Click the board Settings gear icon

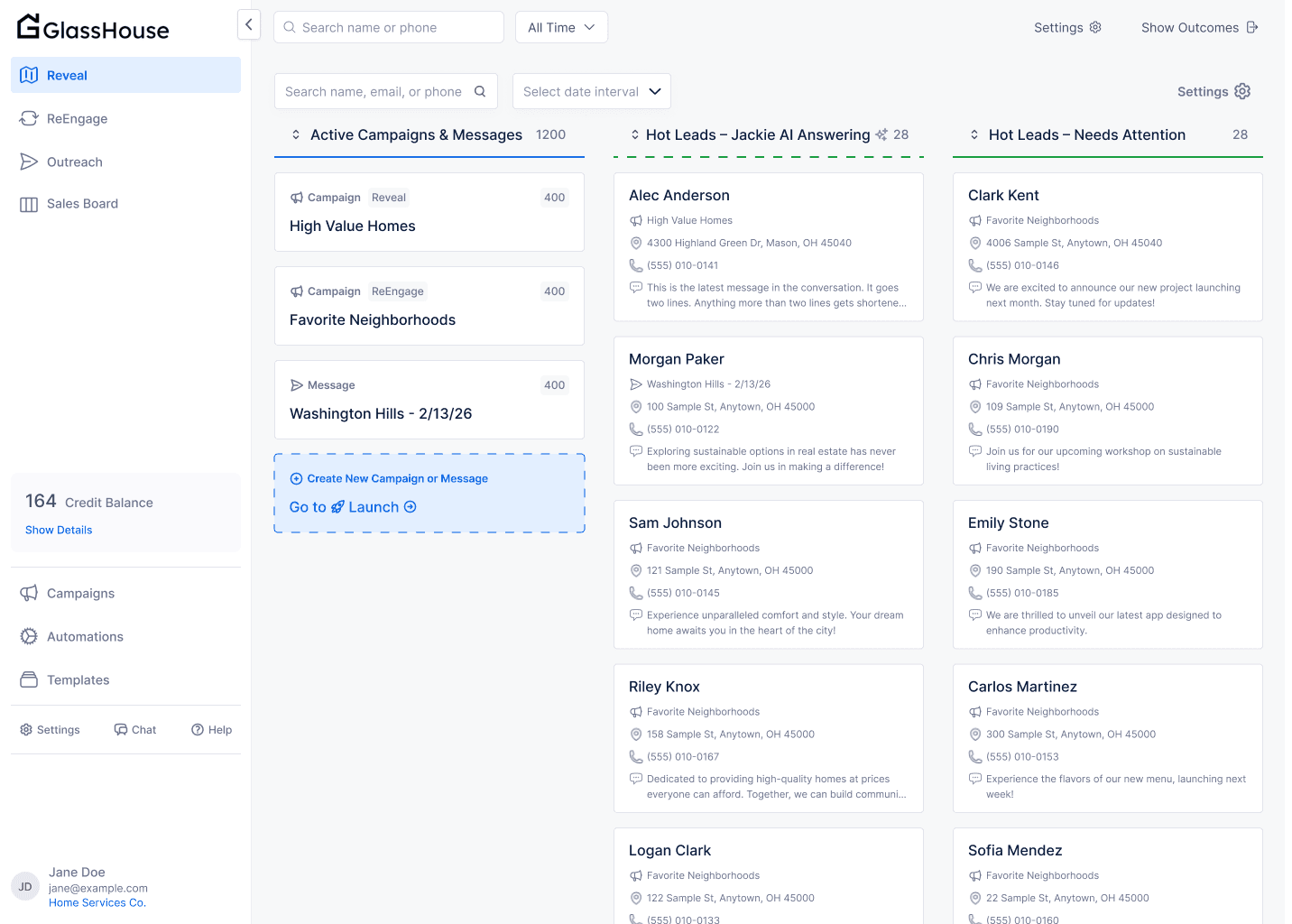pos(1242,91)
